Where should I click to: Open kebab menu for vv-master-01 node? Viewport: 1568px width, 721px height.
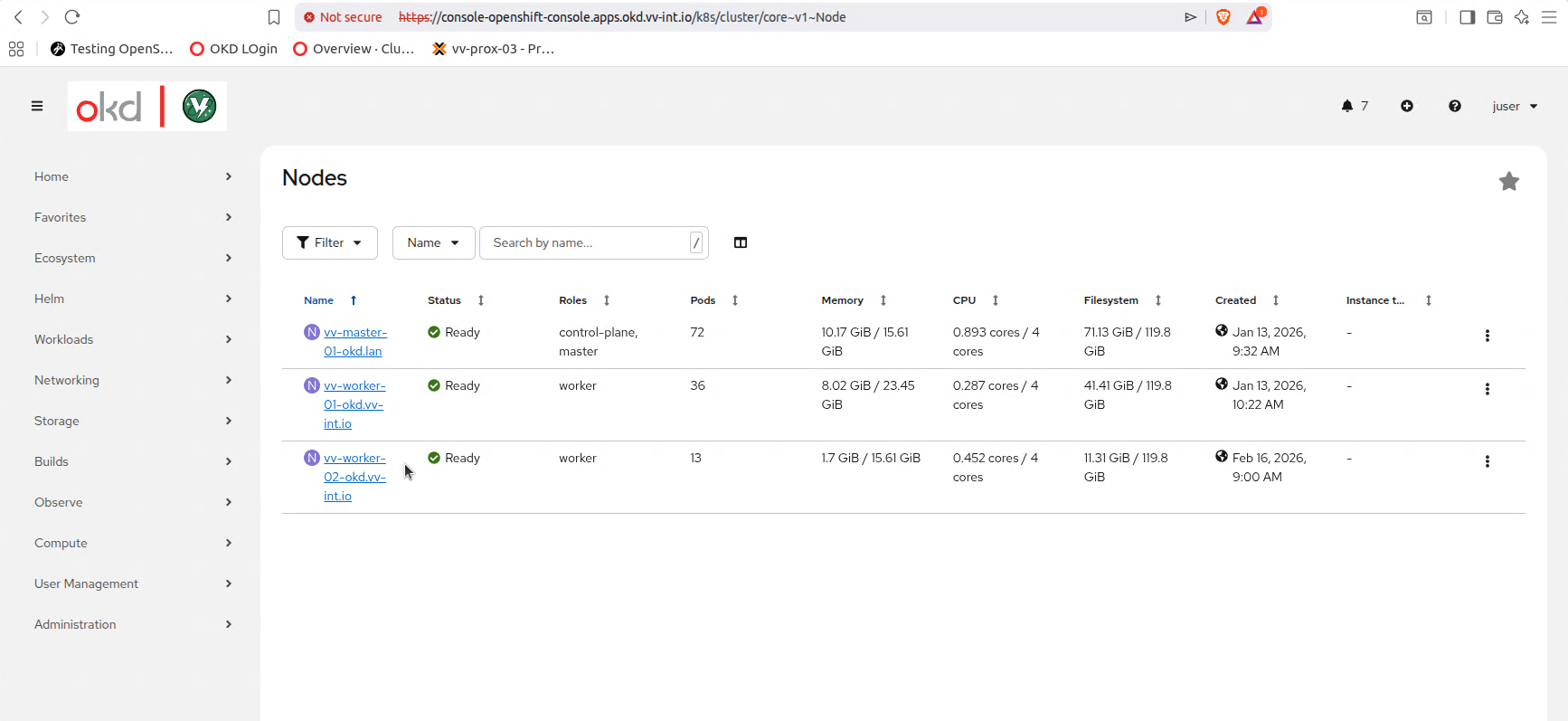[1487, 336]
